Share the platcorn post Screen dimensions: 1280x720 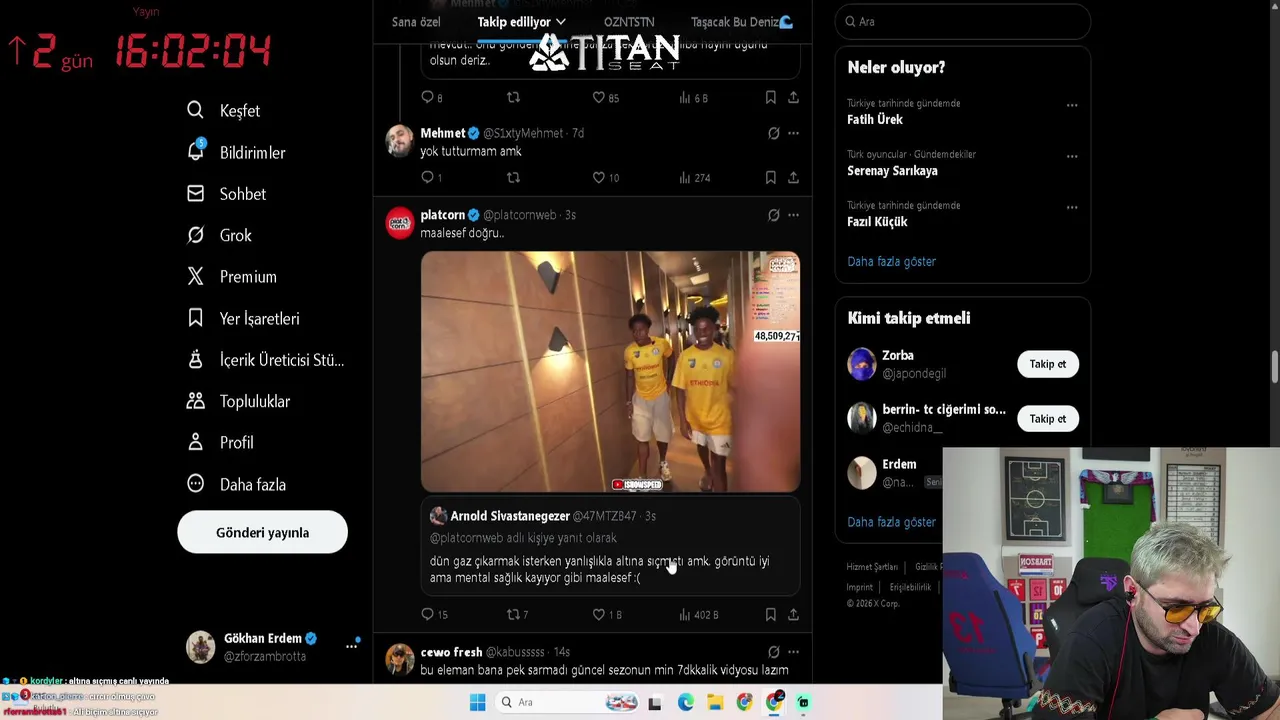click(793, 614)
